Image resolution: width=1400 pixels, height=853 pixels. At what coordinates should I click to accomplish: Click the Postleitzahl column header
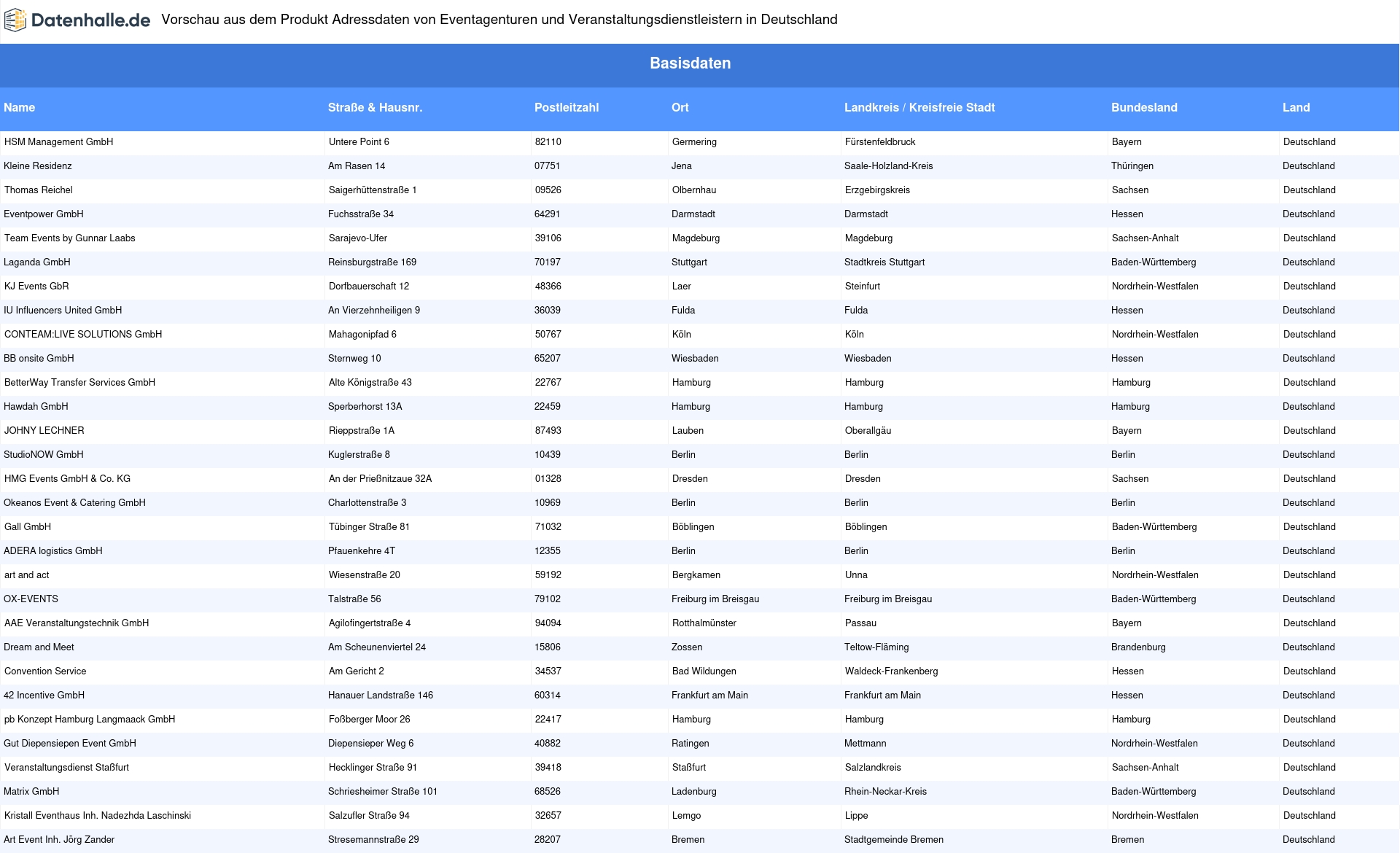pos(567,108)
